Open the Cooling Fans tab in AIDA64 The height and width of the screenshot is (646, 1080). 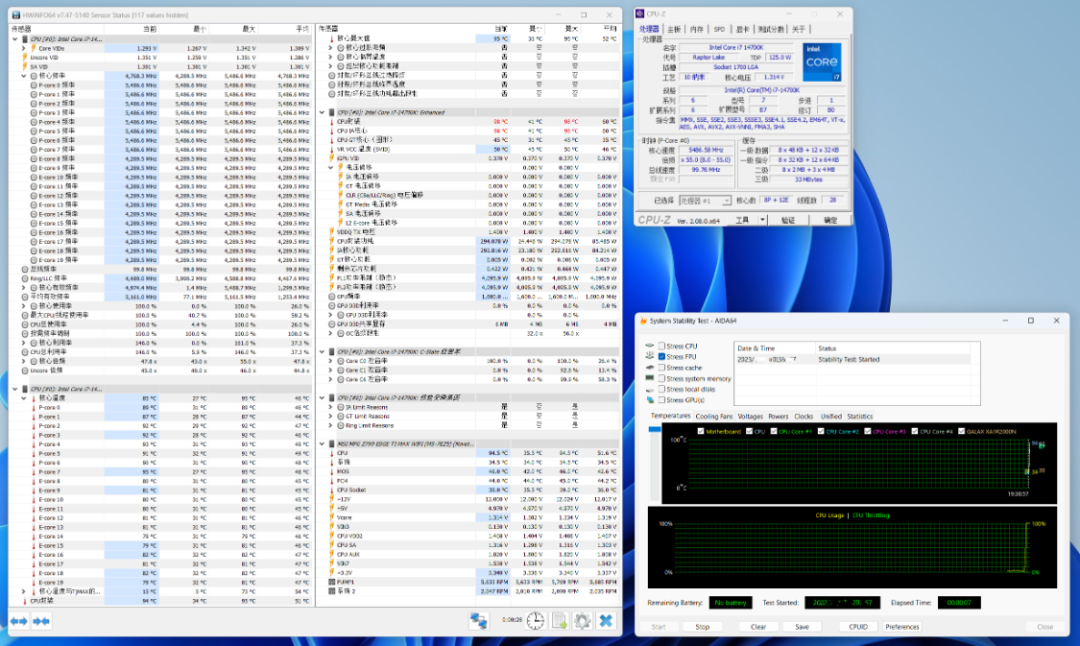[714, 416]
